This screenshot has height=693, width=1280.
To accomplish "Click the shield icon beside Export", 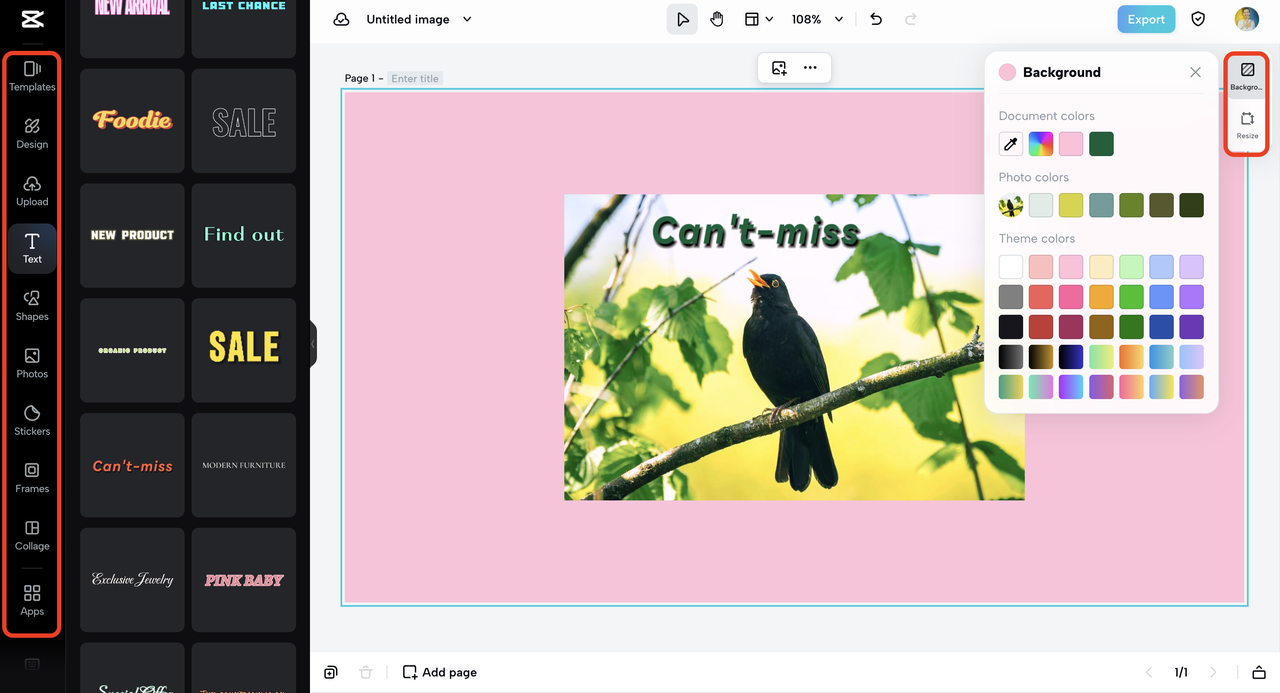I will [x=1198, y=19].
